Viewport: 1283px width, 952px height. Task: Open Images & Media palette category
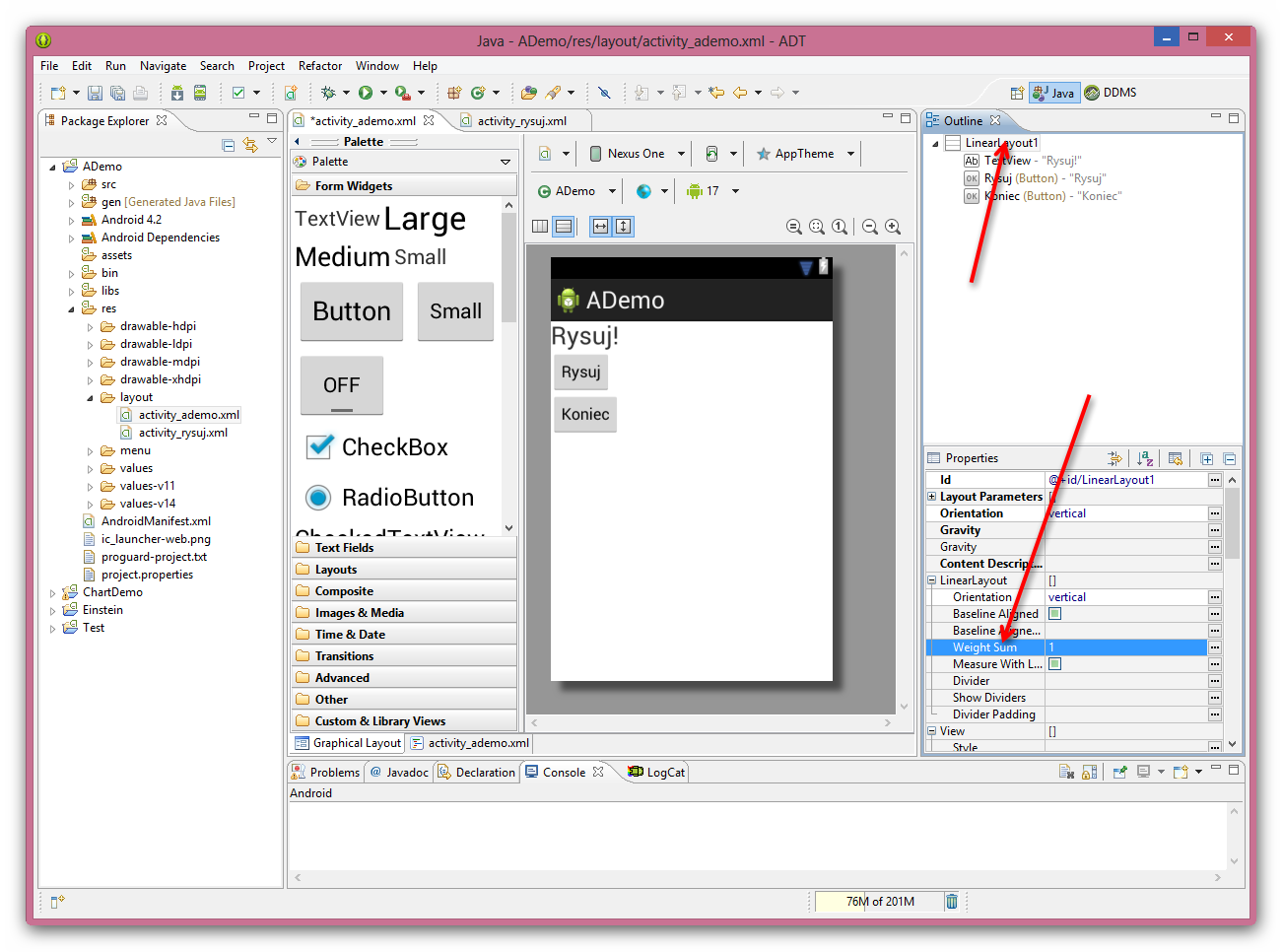(x=404, y=613)
